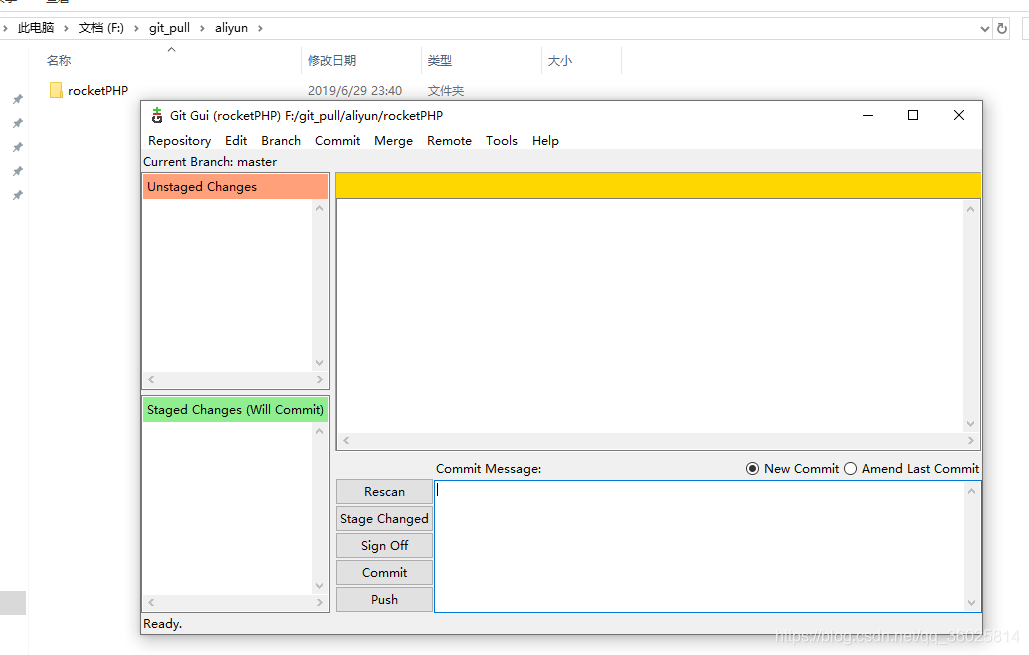Click up arrow of Staged Changes scrollbar
This screenshot has width=1029, height=655.
click(x=320, y=431)
